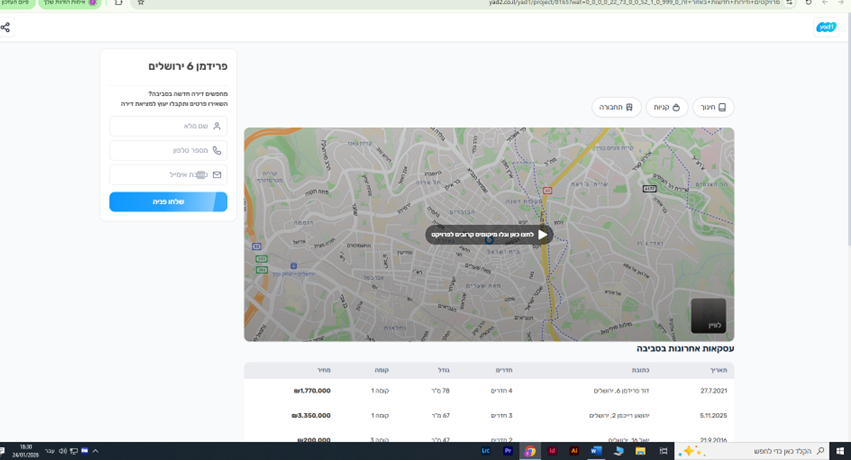
Task: Select the חינוך (education) map filter chip
Action: 713,107
